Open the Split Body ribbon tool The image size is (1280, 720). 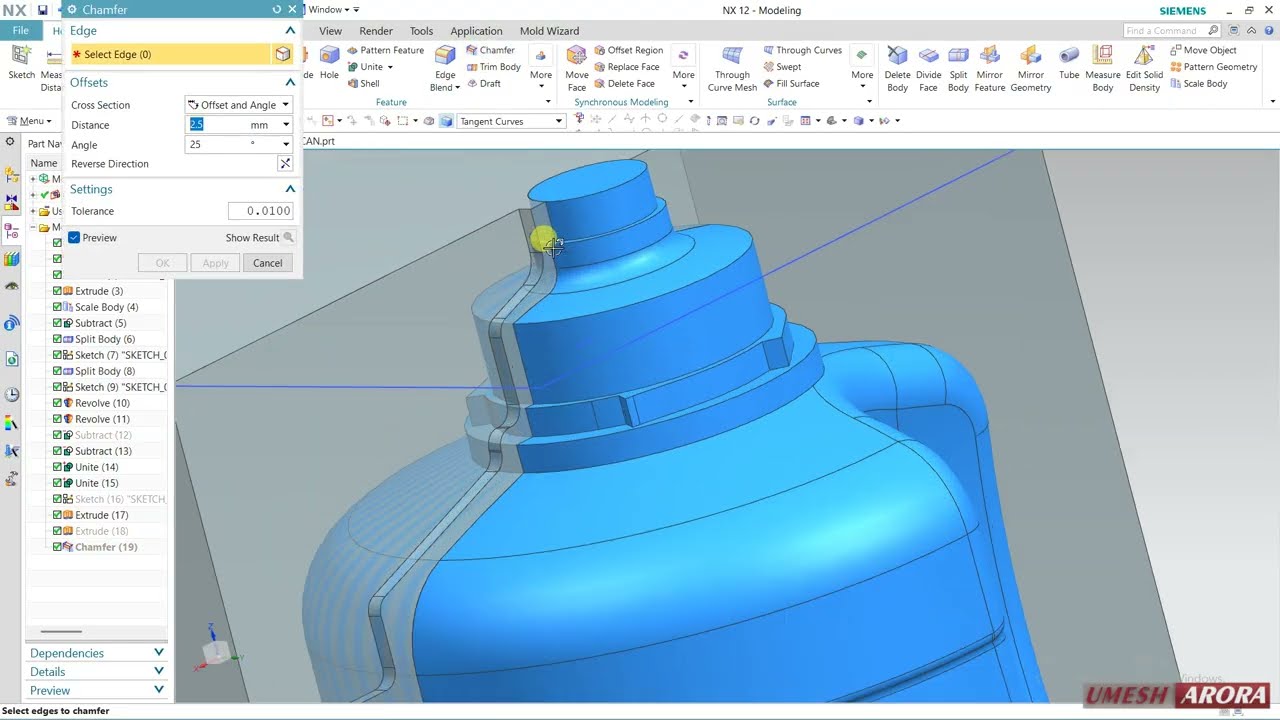tap(958, 68)
